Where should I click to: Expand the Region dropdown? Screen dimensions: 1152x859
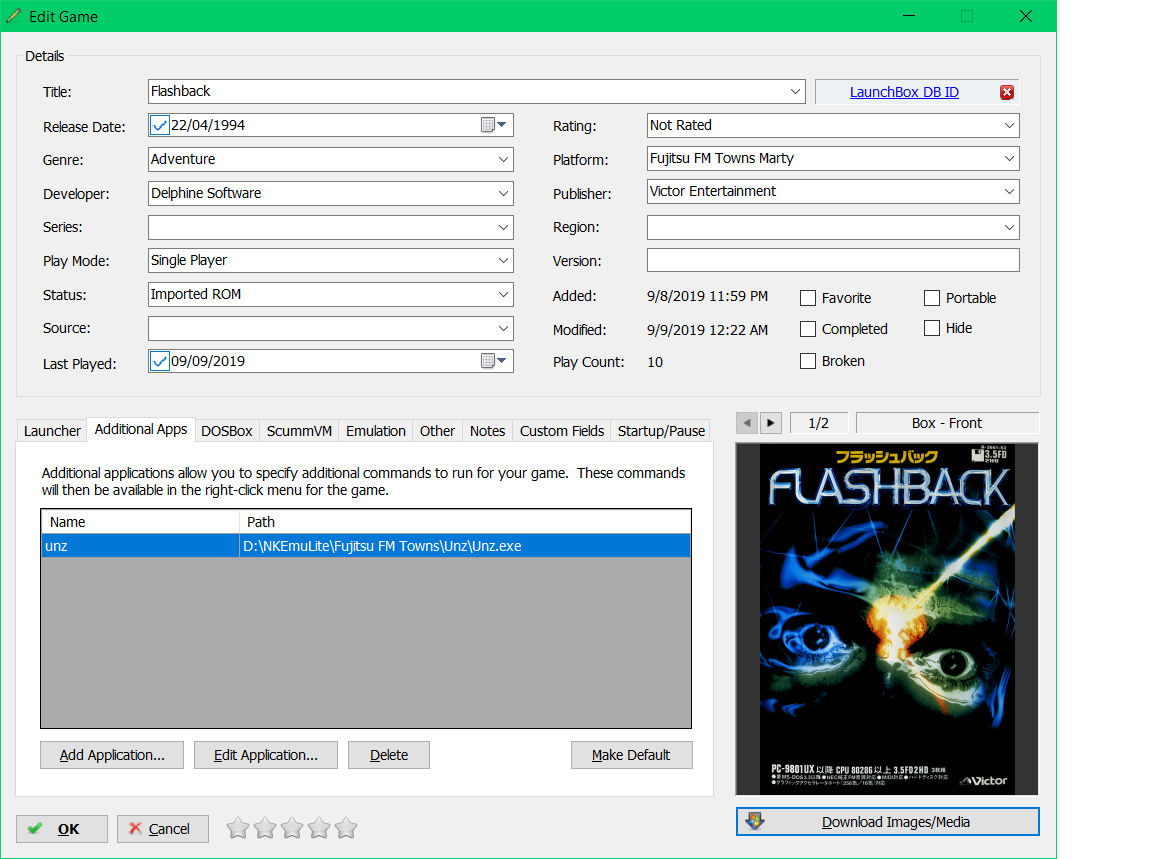click(1009, 227)
